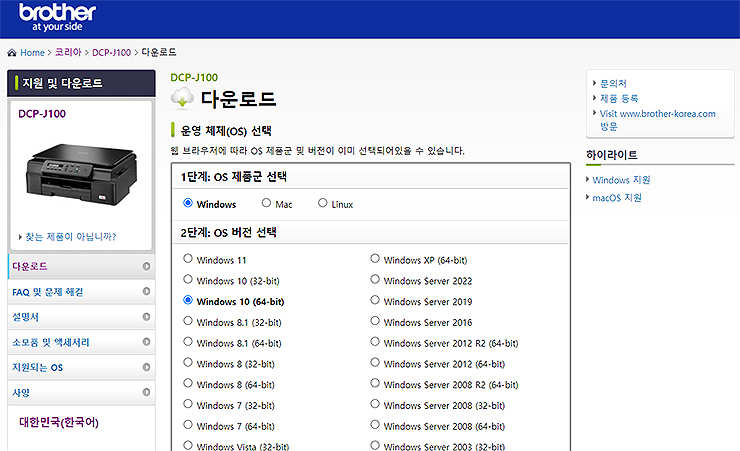740x451 pixels.
Task: Choose Windows 8 (64-bit) radio button
Action: click(x=188, y=383)
